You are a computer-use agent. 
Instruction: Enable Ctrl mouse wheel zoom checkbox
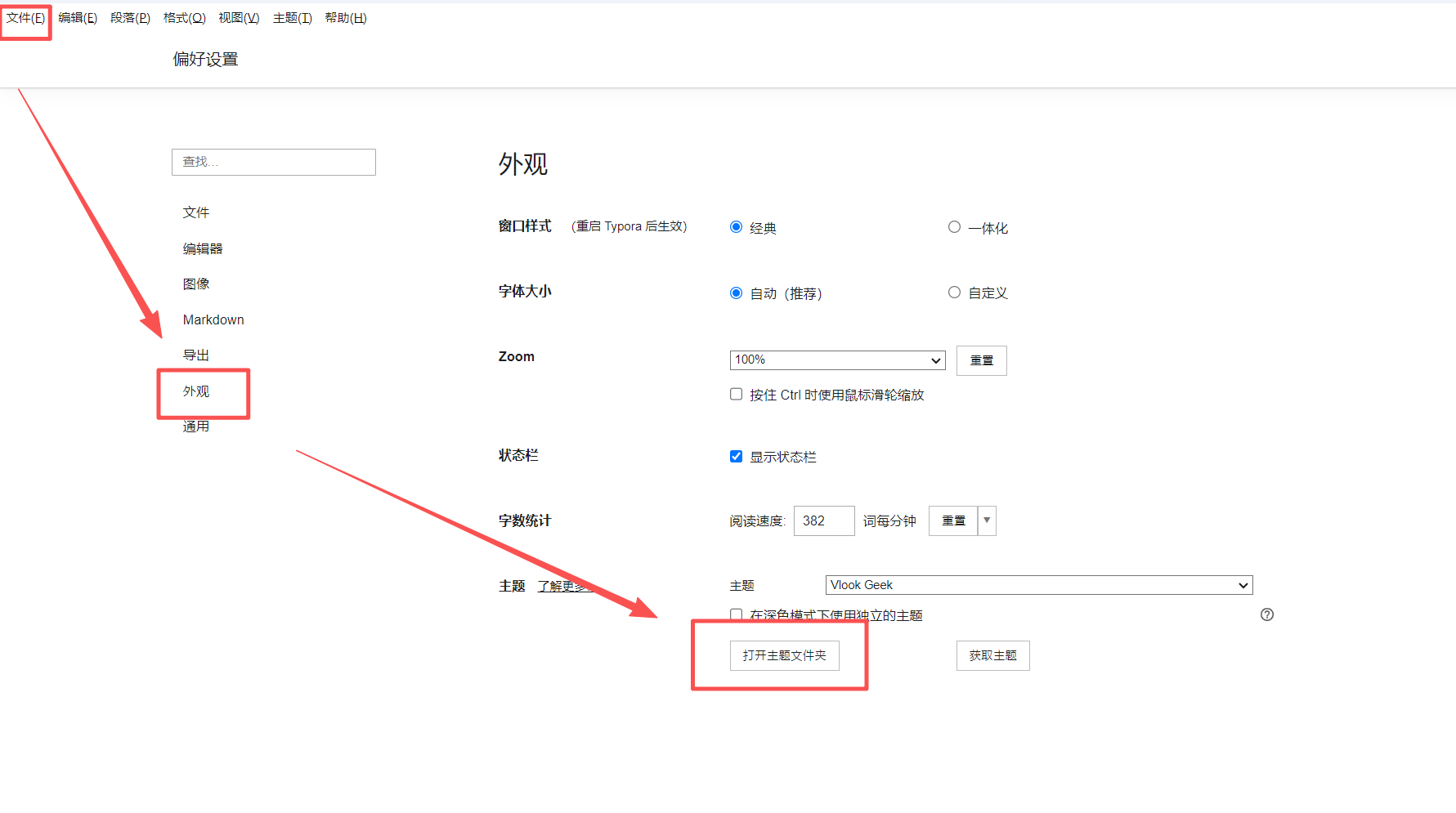coord(736,395)
